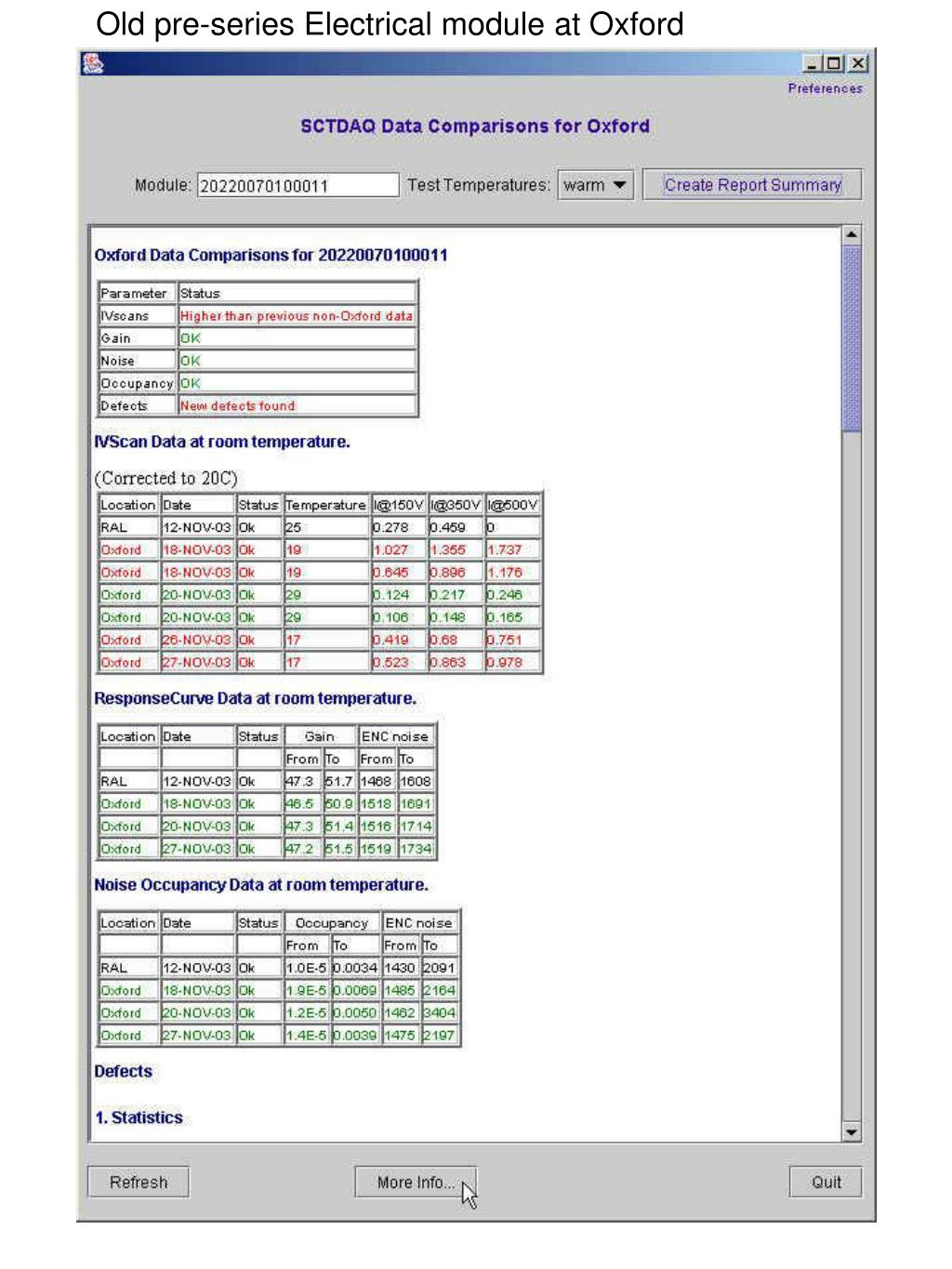Screen dimensions: 952x1269
Task: Click the Temperature column header
Action: [325, 505]
